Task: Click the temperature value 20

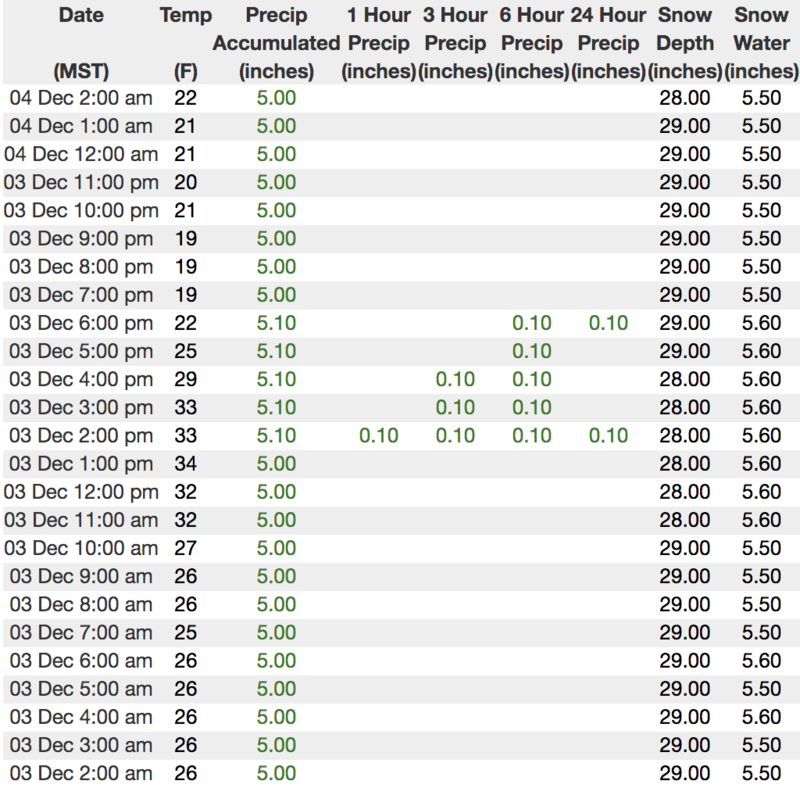Action: coord(186,182)
